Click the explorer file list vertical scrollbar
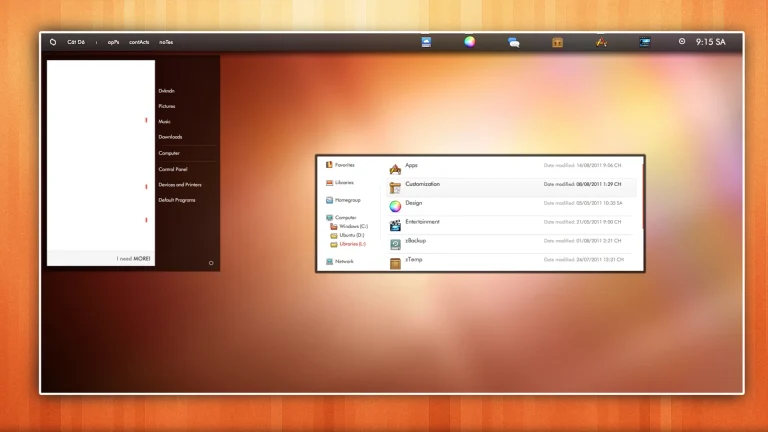This screenshot has height=432, width=768. click(643, 196)
